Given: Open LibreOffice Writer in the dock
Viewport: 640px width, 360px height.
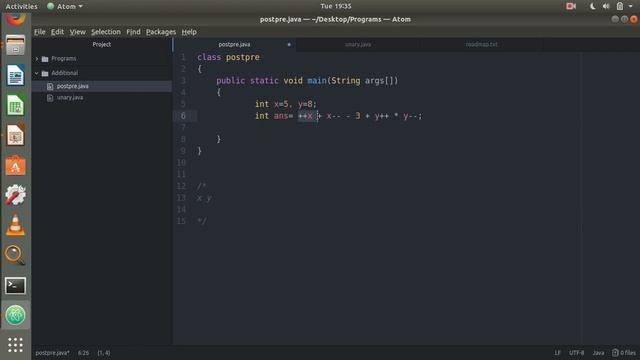Looking at the screenshot, I should click(16, 75).
